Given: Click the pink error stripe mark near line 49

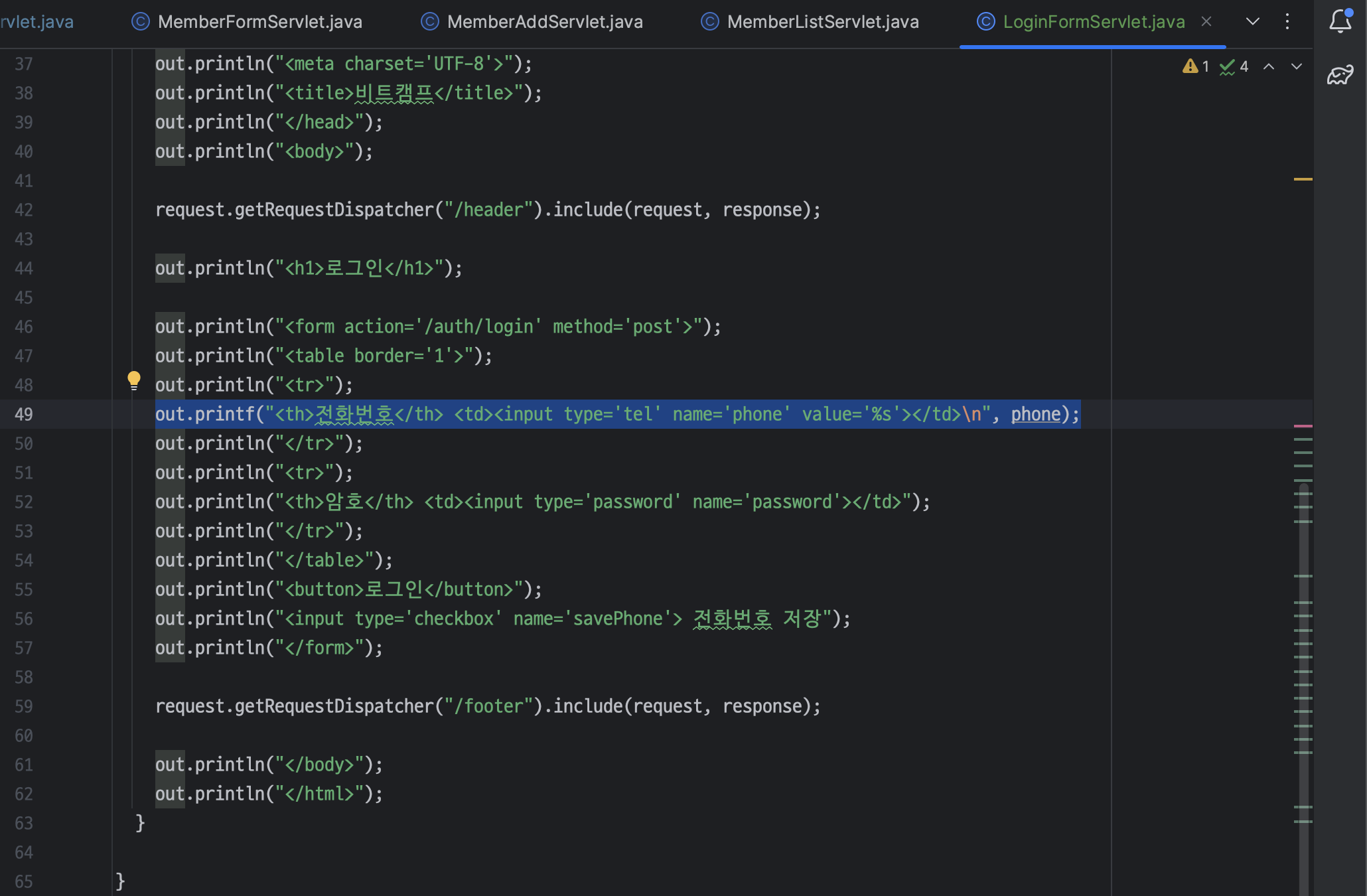Looking at the screenshot, I should [x=1303, y=425].
